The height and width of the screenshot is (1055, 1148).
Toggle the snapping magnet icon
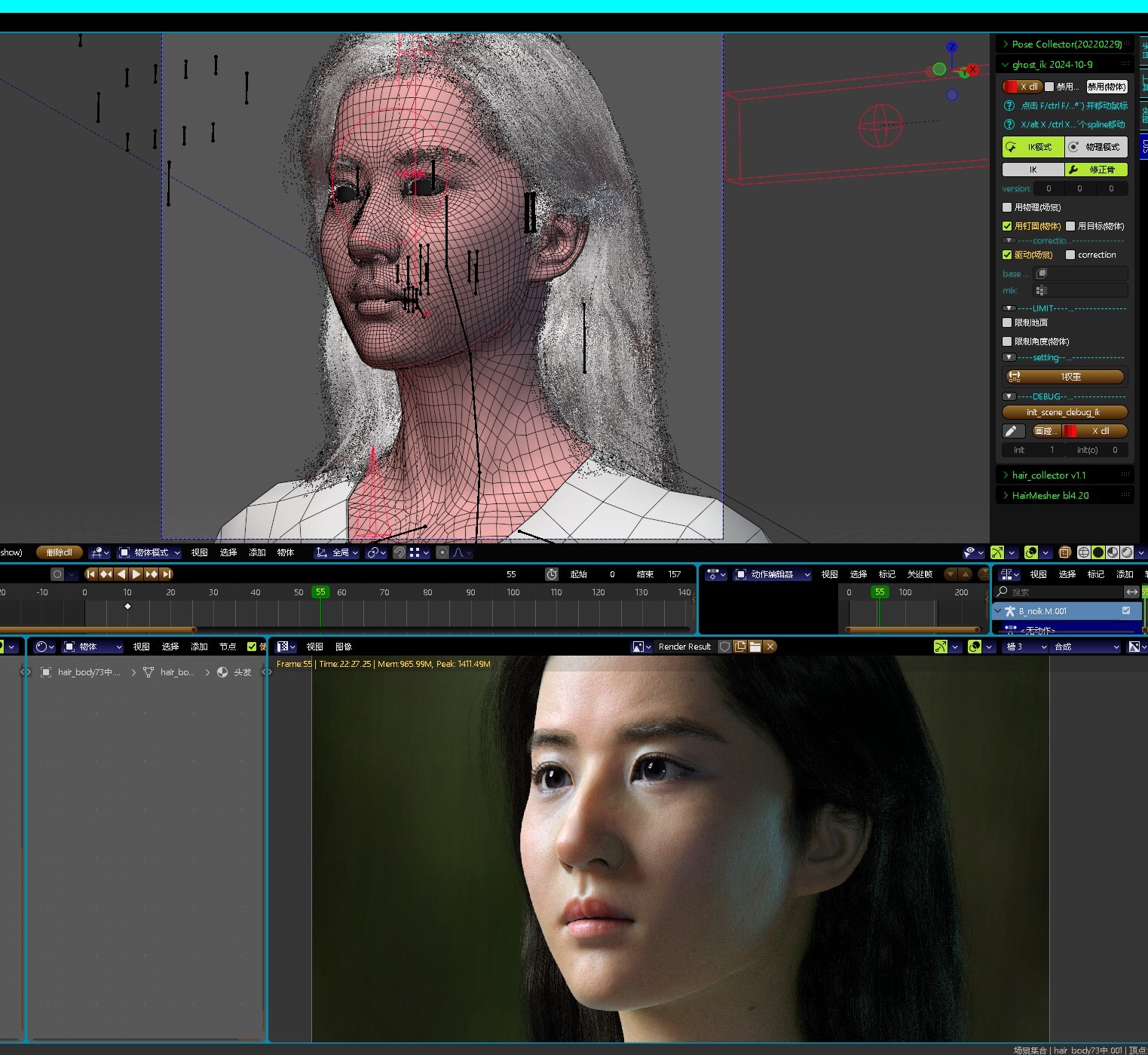(x=400, y=552)
